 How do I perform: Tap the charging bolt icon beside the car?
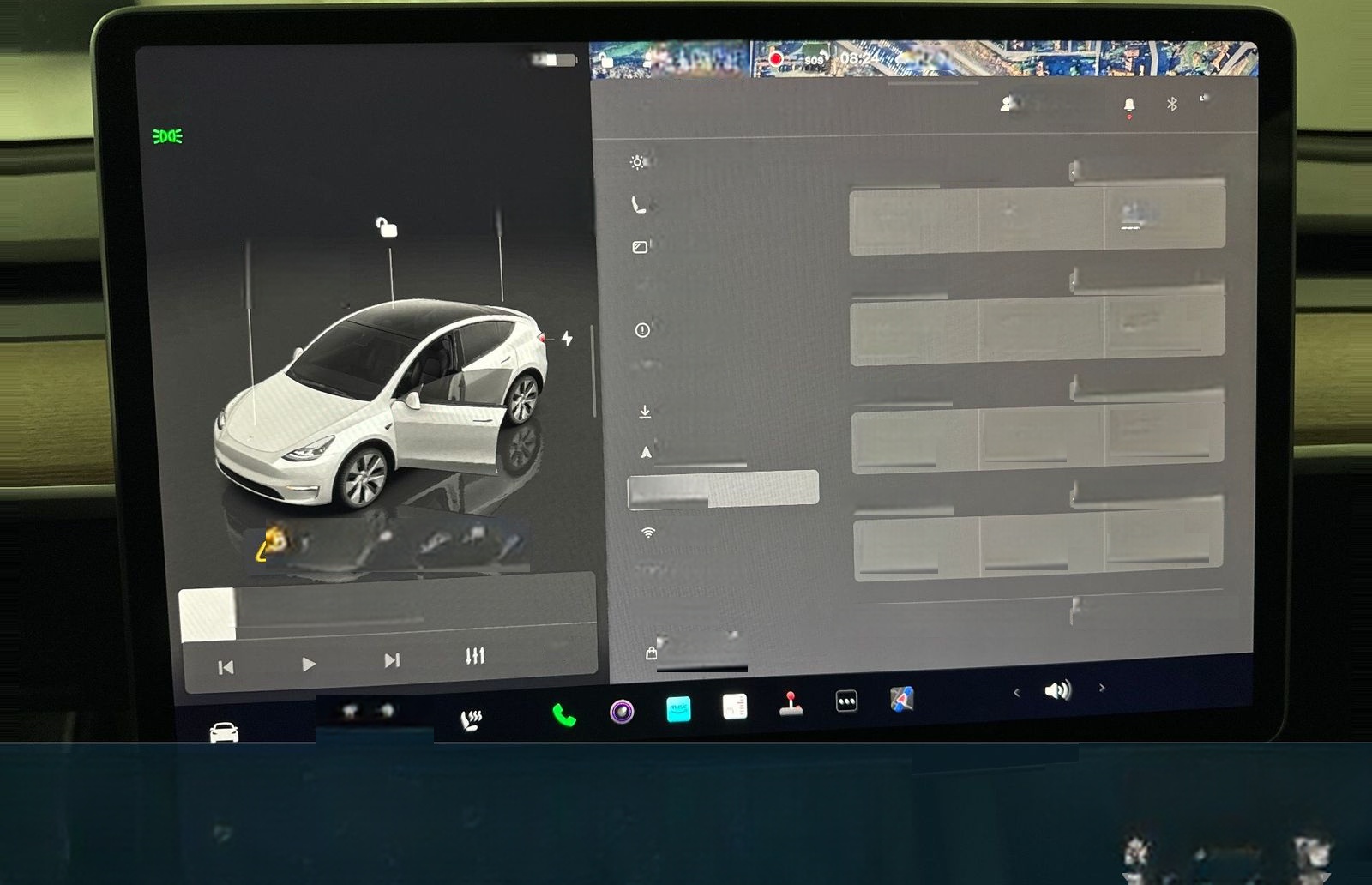[567, 338]
